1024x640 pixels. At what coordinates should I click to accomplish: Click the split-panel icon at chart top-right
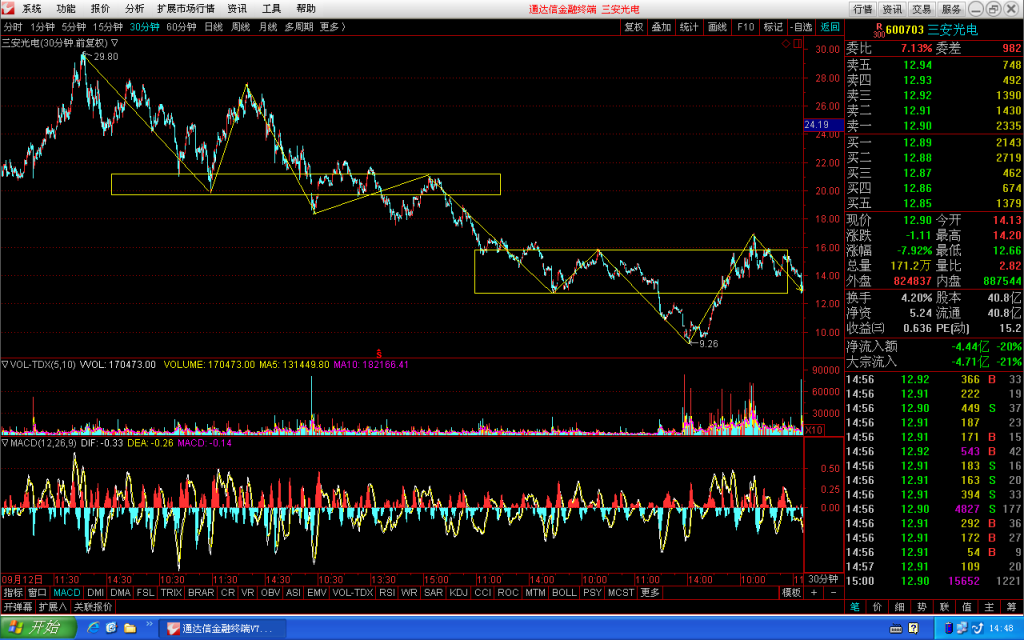(797, 44)
